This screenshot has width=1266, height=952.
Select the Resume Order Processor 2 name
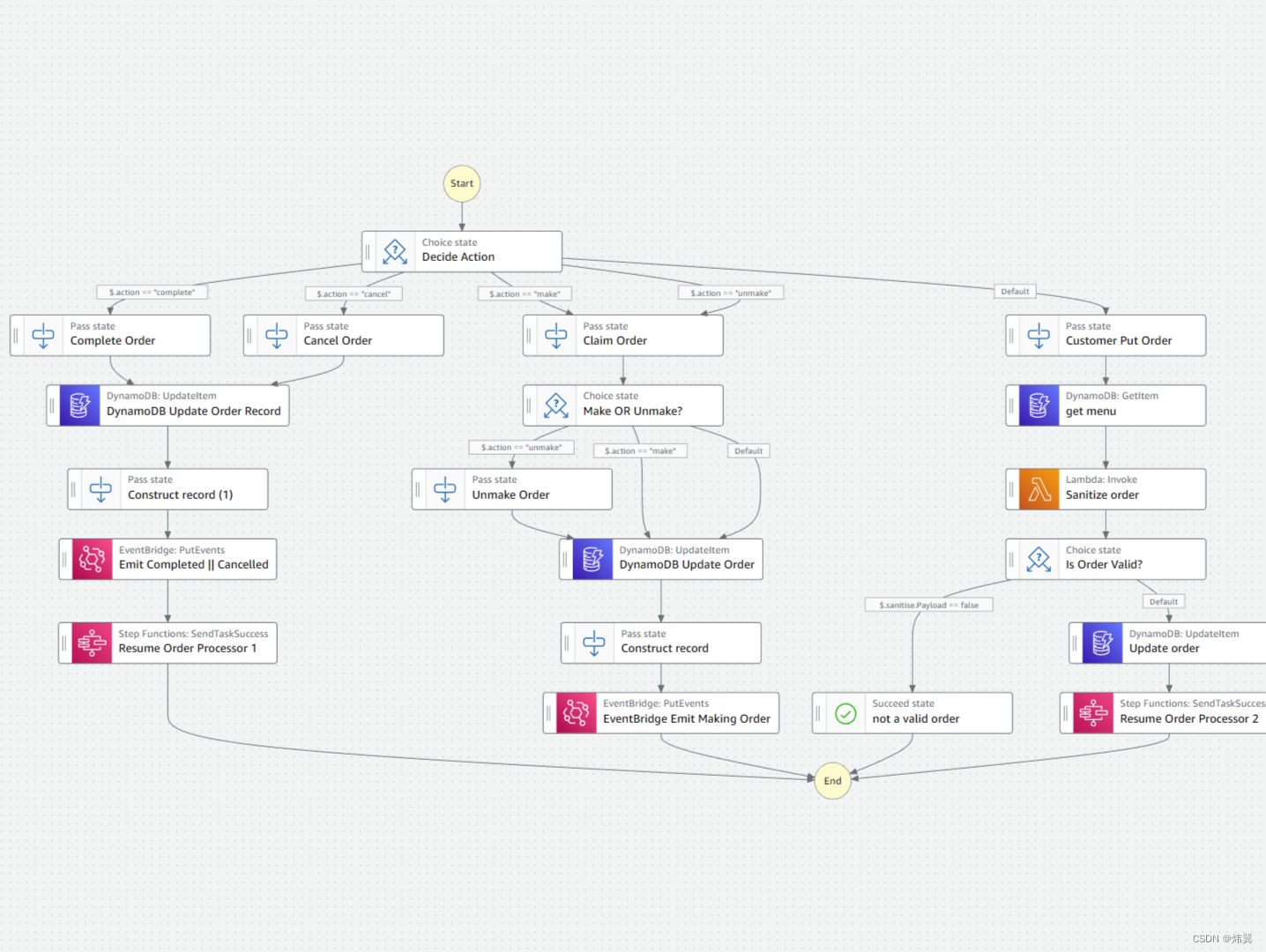pyautogui.click(x=1189, y=719)
